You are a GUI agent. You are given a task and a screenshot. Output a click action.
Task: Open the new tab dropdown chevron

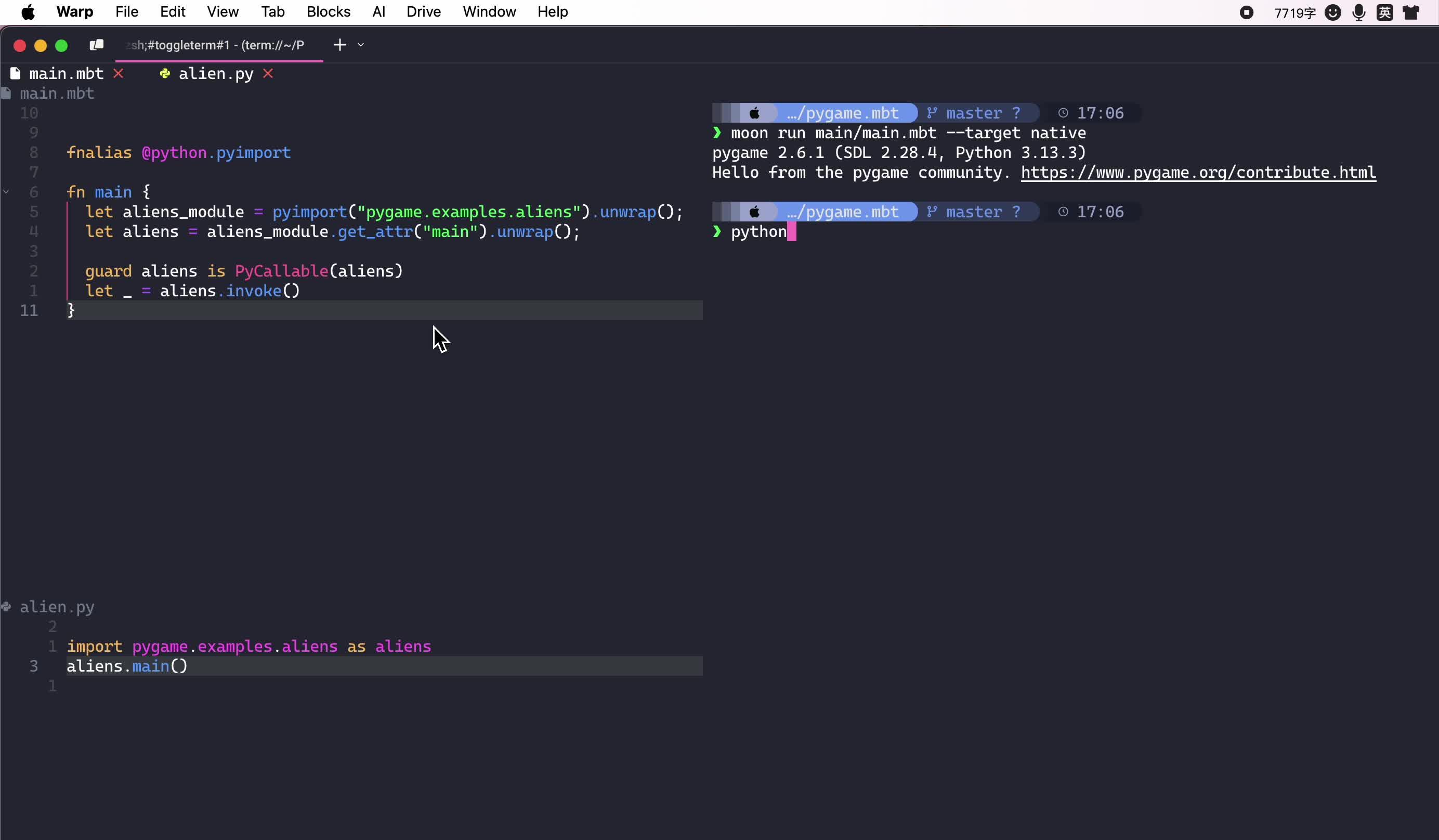pyautogui.click(x=361, y=45)
